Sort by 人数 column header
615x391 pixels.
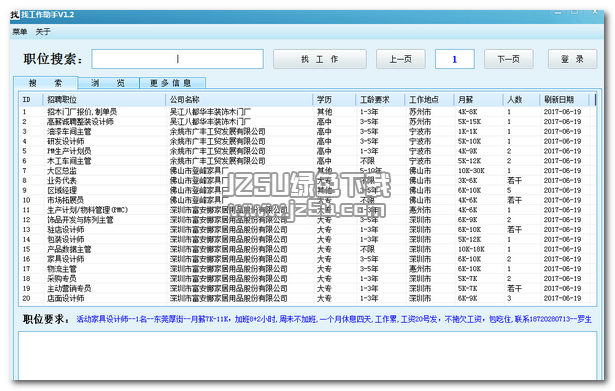pos(521,100)
